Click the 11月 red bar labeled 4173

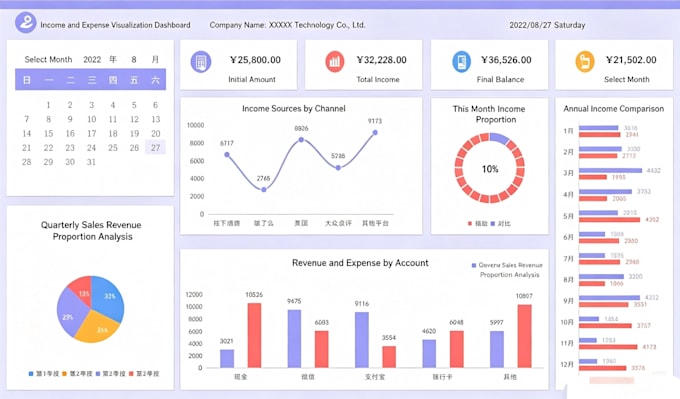[608, 347]
